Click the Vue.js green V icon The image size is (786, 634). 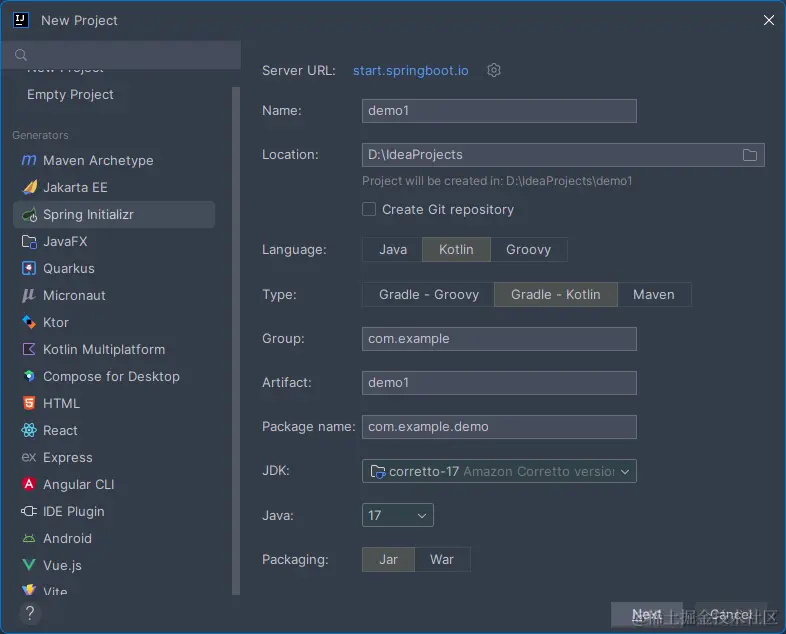(x=29, y=565)
